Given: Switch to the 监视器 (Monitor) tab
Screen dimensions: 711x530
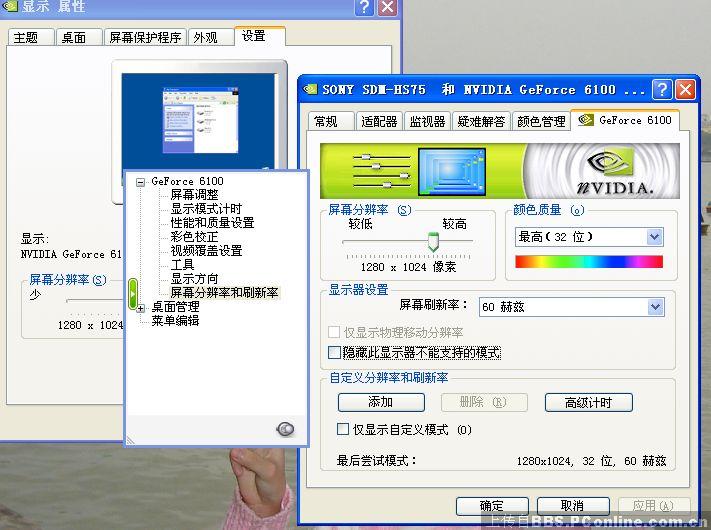Looking at the screenshot, I should [427, 122].
